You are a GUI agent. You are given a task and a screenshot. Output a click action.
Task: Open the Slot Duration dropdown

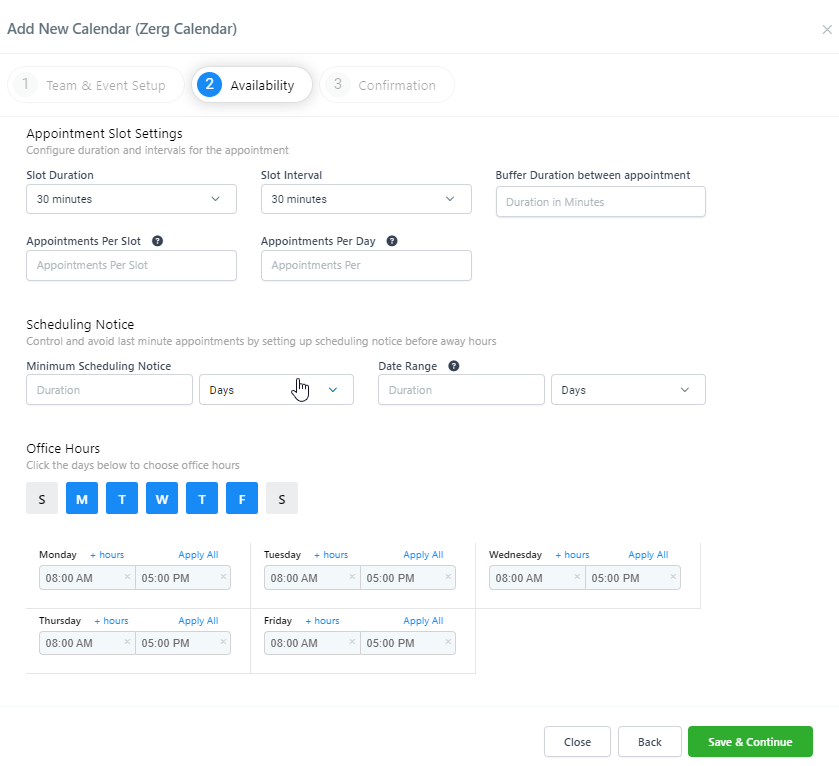[131, 199]
